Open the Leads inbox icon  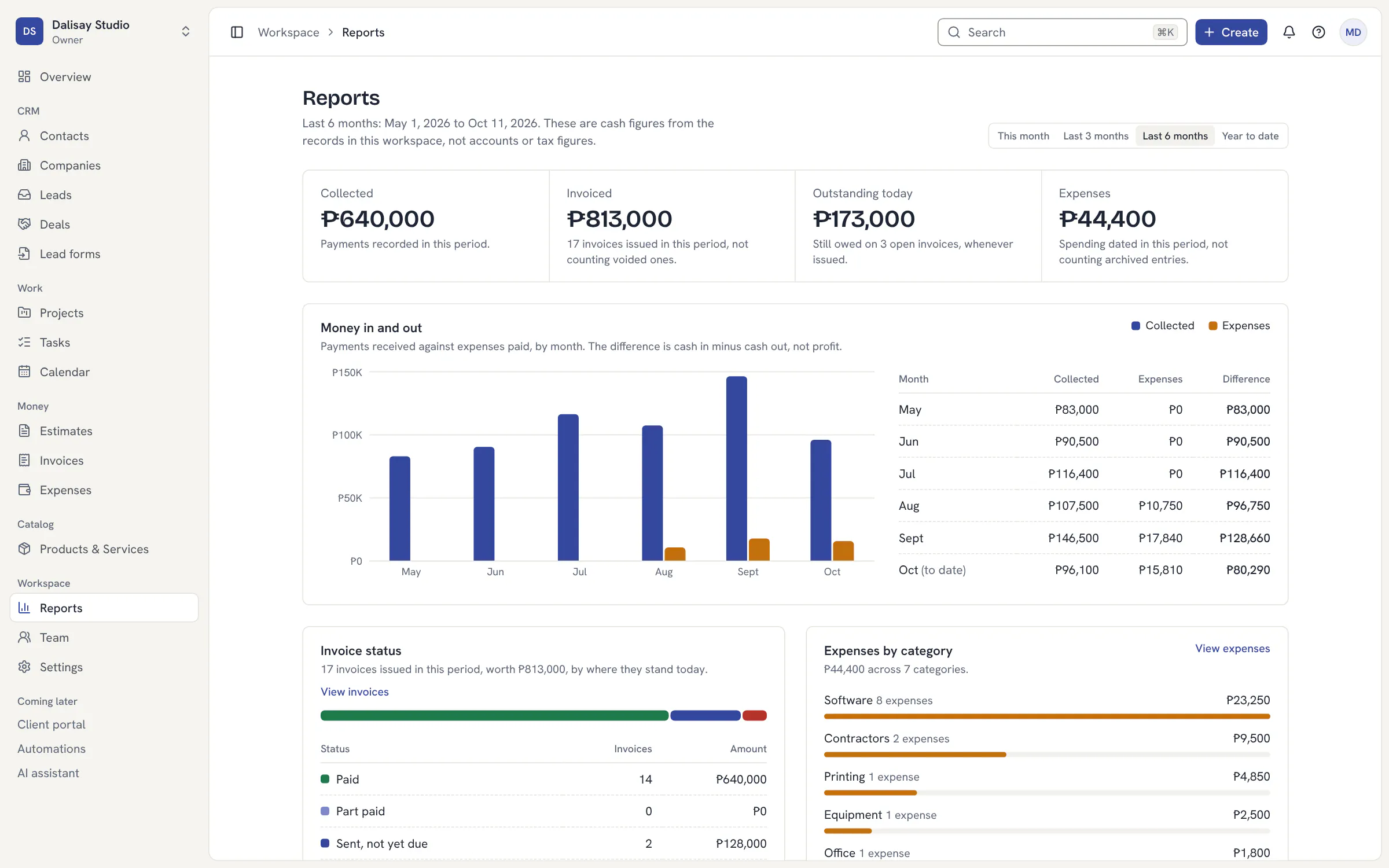tap(24, 194)
